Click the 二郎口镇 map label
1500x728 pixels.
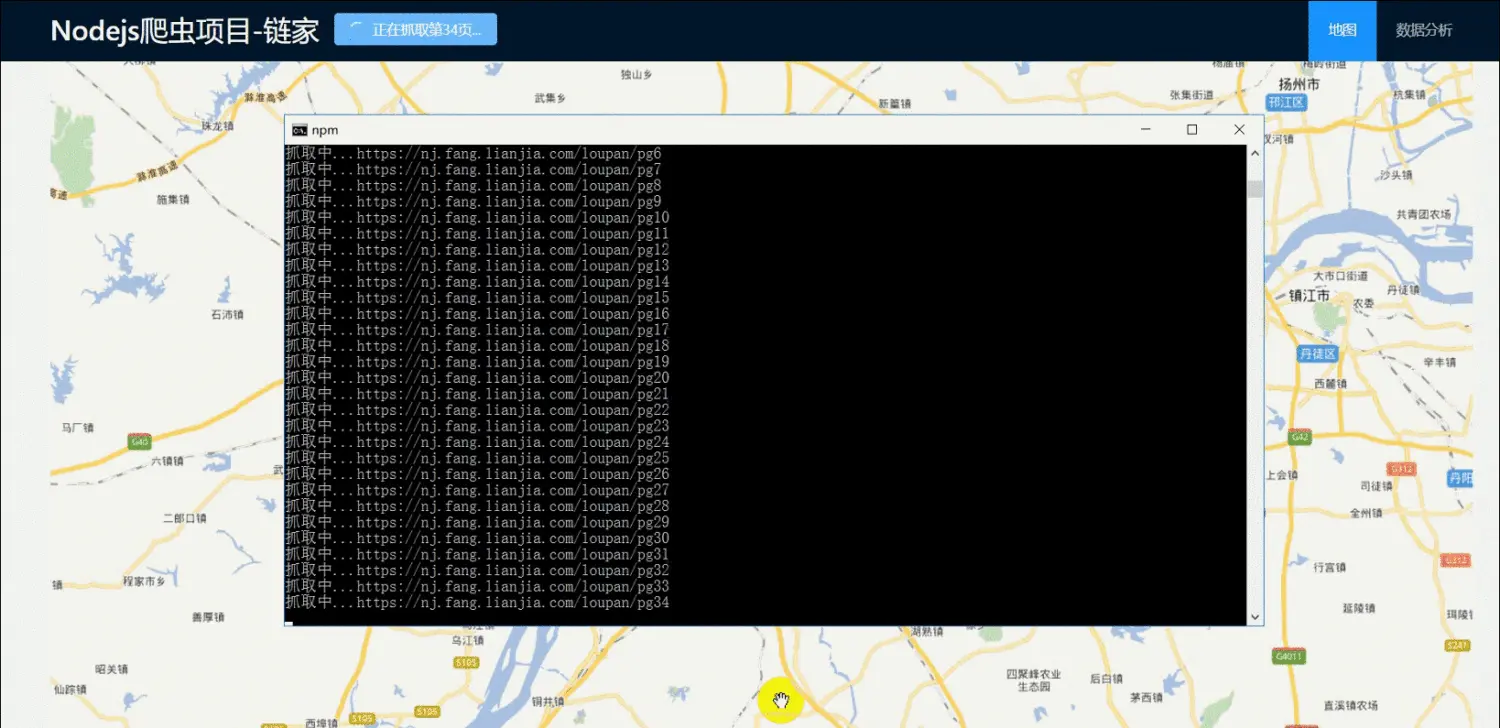tap(184, 519)
